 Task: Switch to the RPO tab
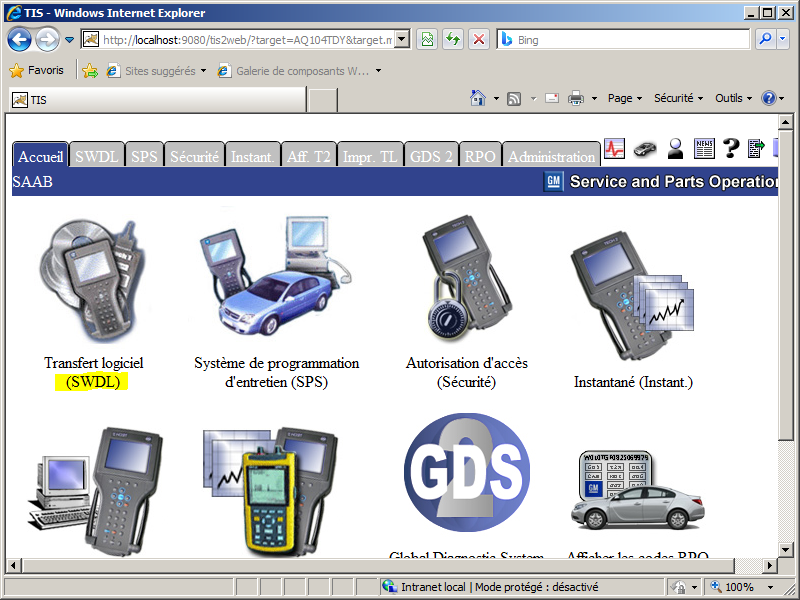click(x=480, y=155)
